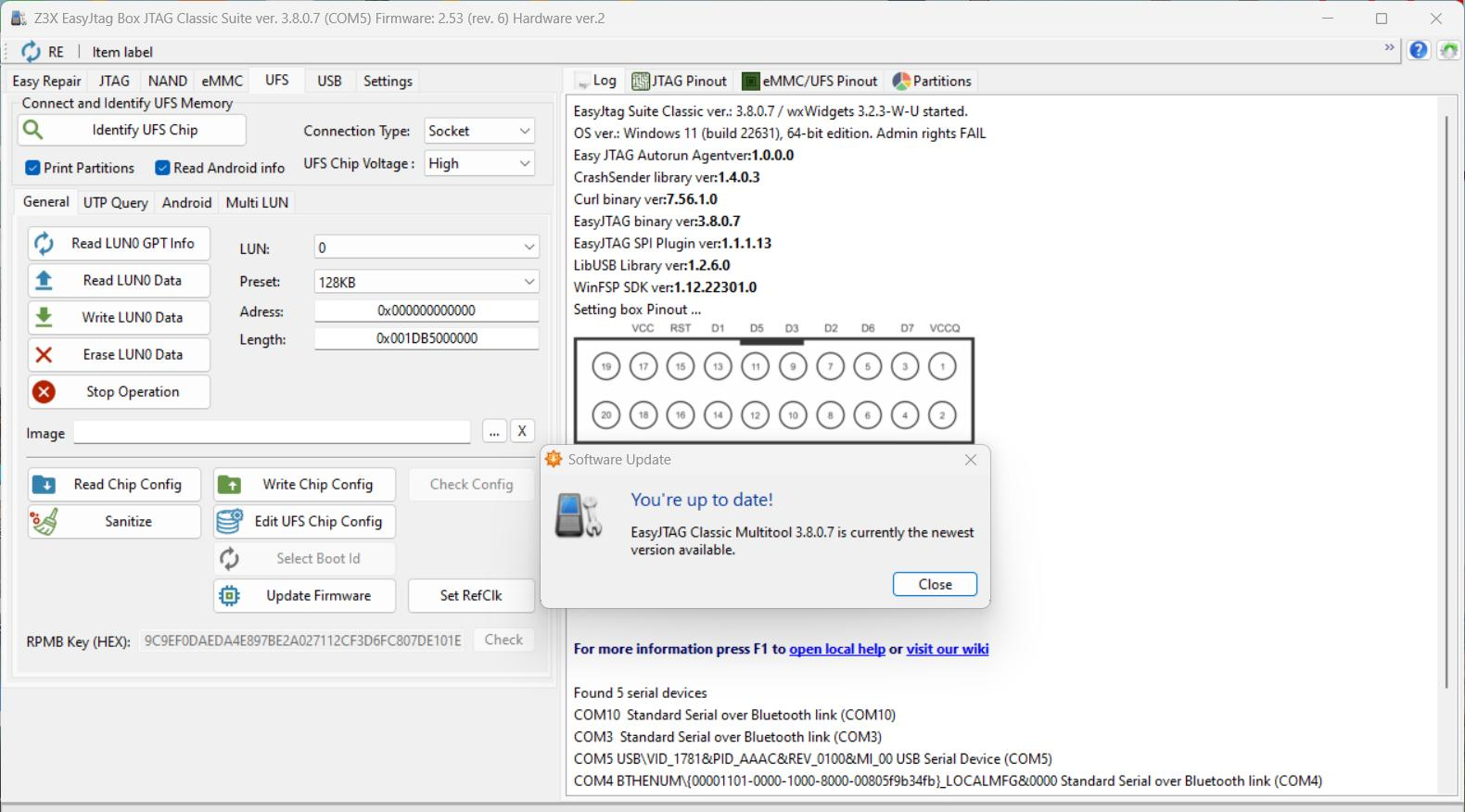Click the Software Update dialog title icon
Screen dimensions: 1465x812
[x=554, y=459]
